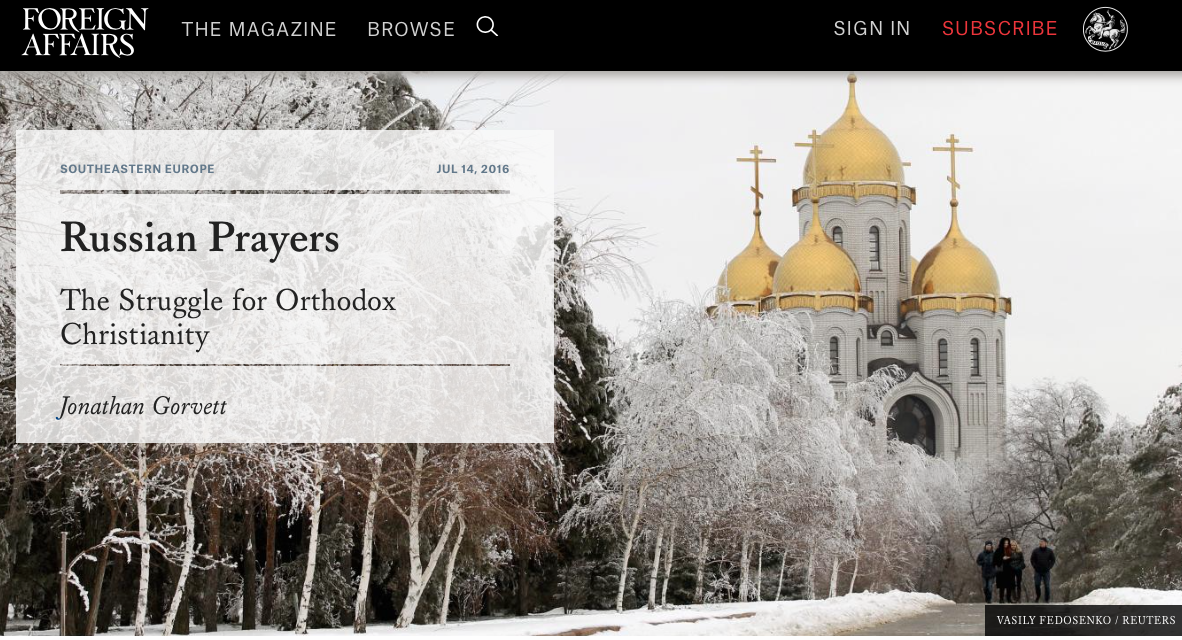The width and height of the screenshot is (1182, 640).
Task: Open author Jonathan Gorvett's page
Action: point(143,406)
